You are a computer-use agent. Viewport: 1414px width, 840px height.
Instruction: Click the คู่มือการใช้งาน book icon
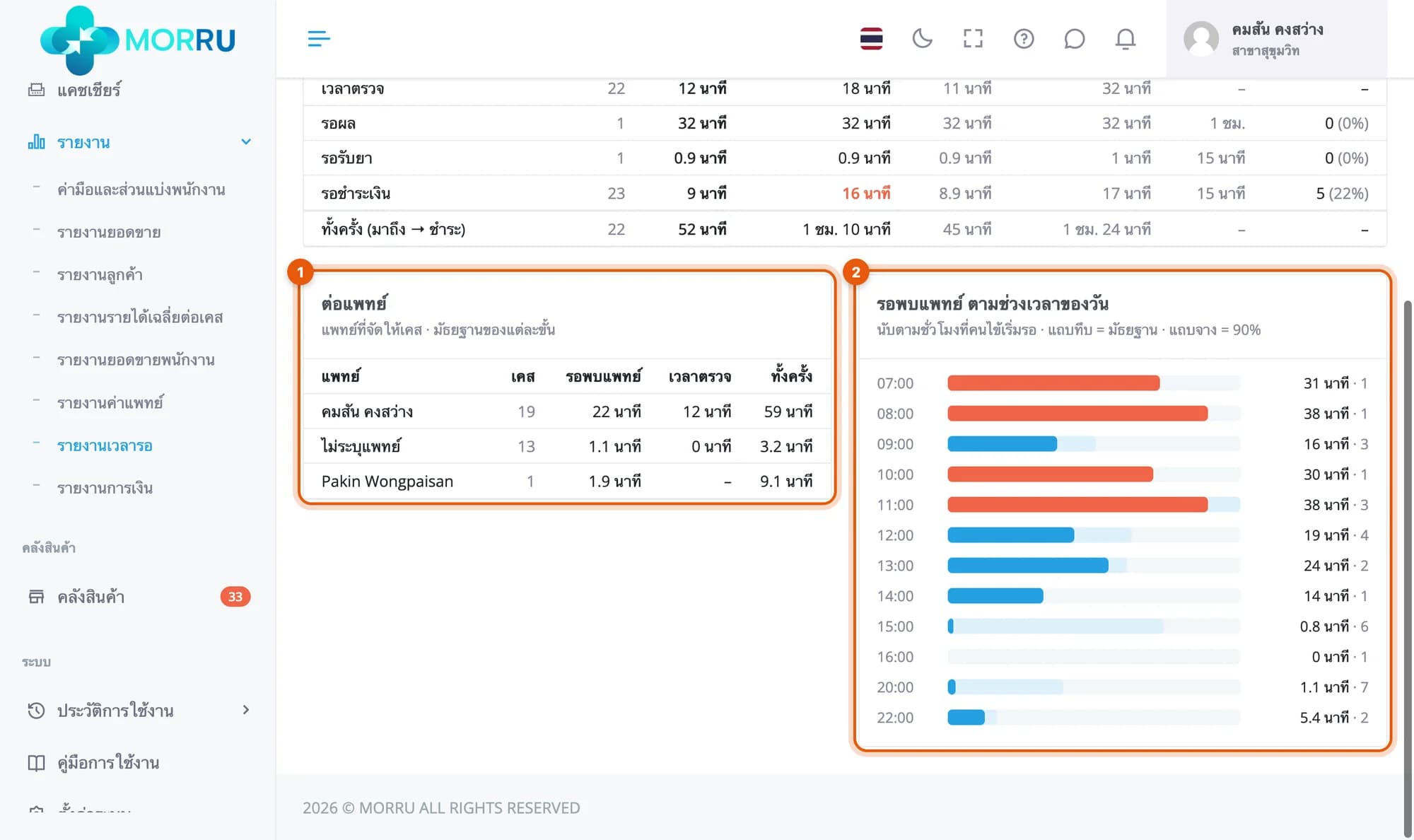point(36,763)
